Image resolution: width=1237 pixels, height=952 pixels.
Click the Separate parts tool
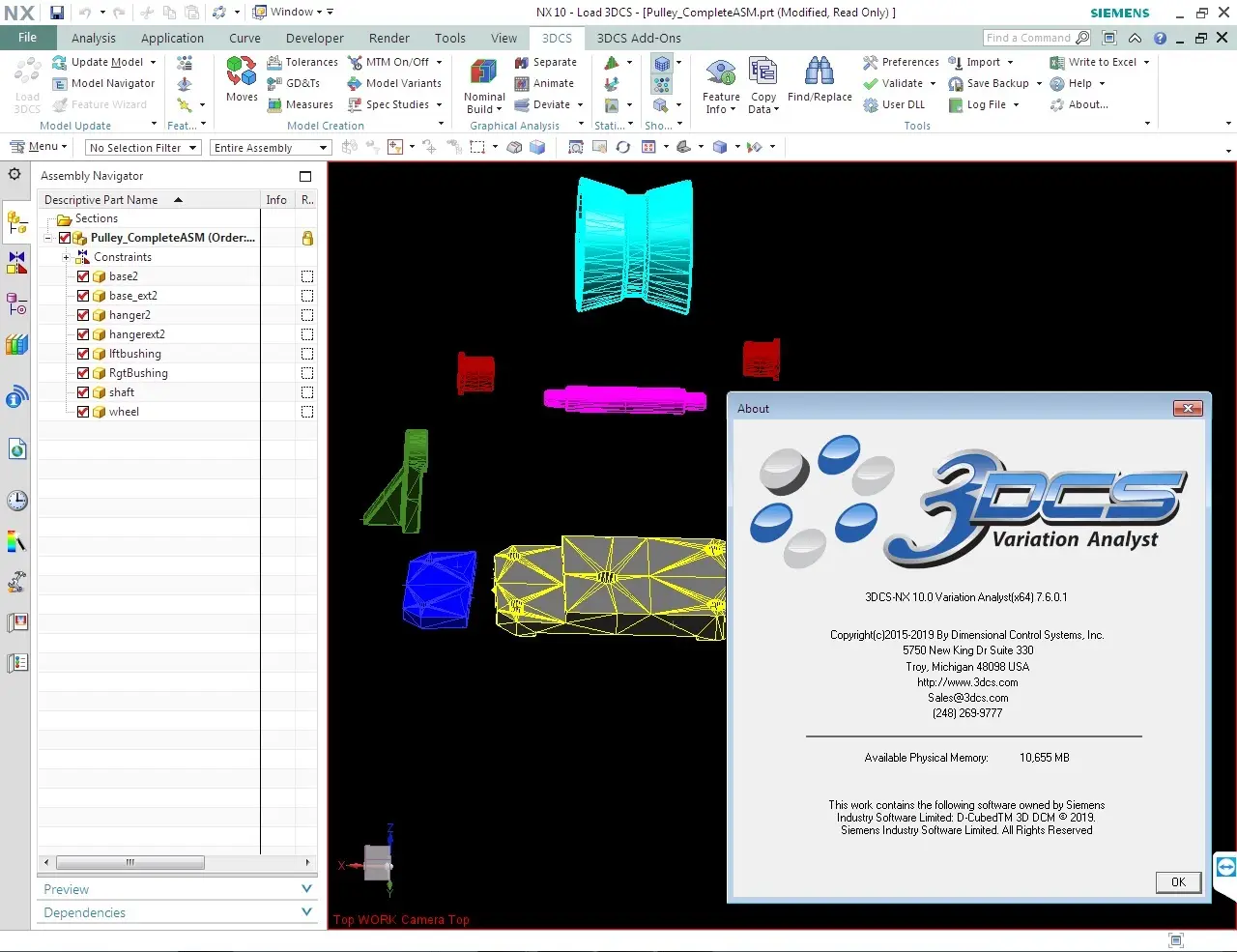coord(545,62)
